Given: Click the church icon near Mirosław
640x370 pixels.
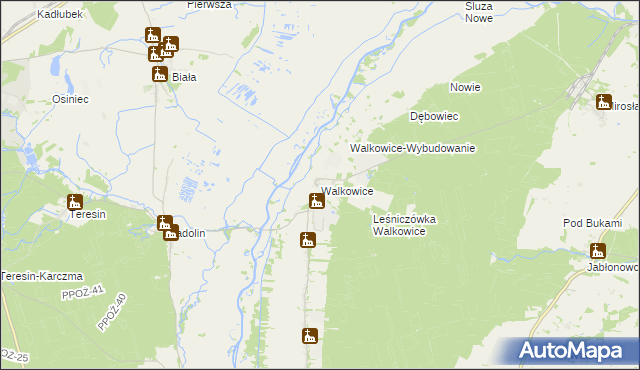Looking at the screenshot, I should pos(604,102).
